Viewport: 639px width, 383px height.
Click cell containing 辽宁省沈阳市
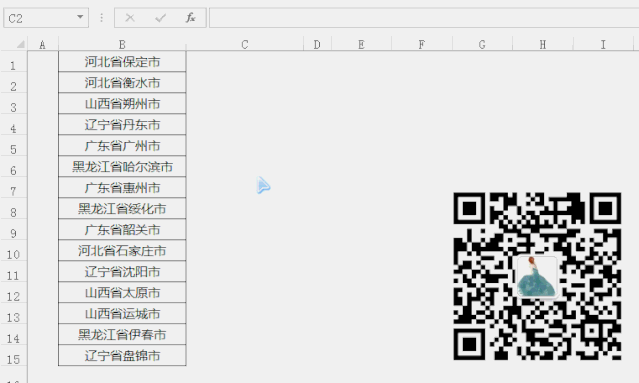pos(122,272)
